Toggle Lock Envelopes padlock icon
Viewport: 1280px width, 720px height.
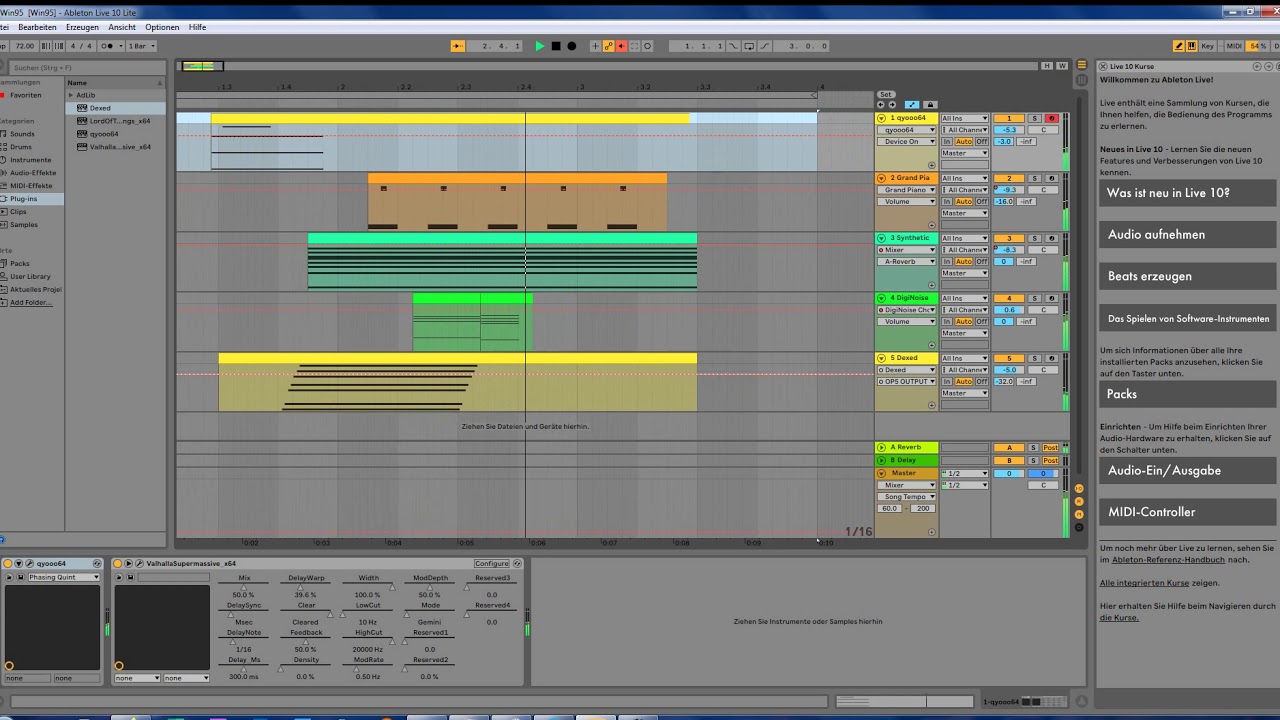[930, 105]
